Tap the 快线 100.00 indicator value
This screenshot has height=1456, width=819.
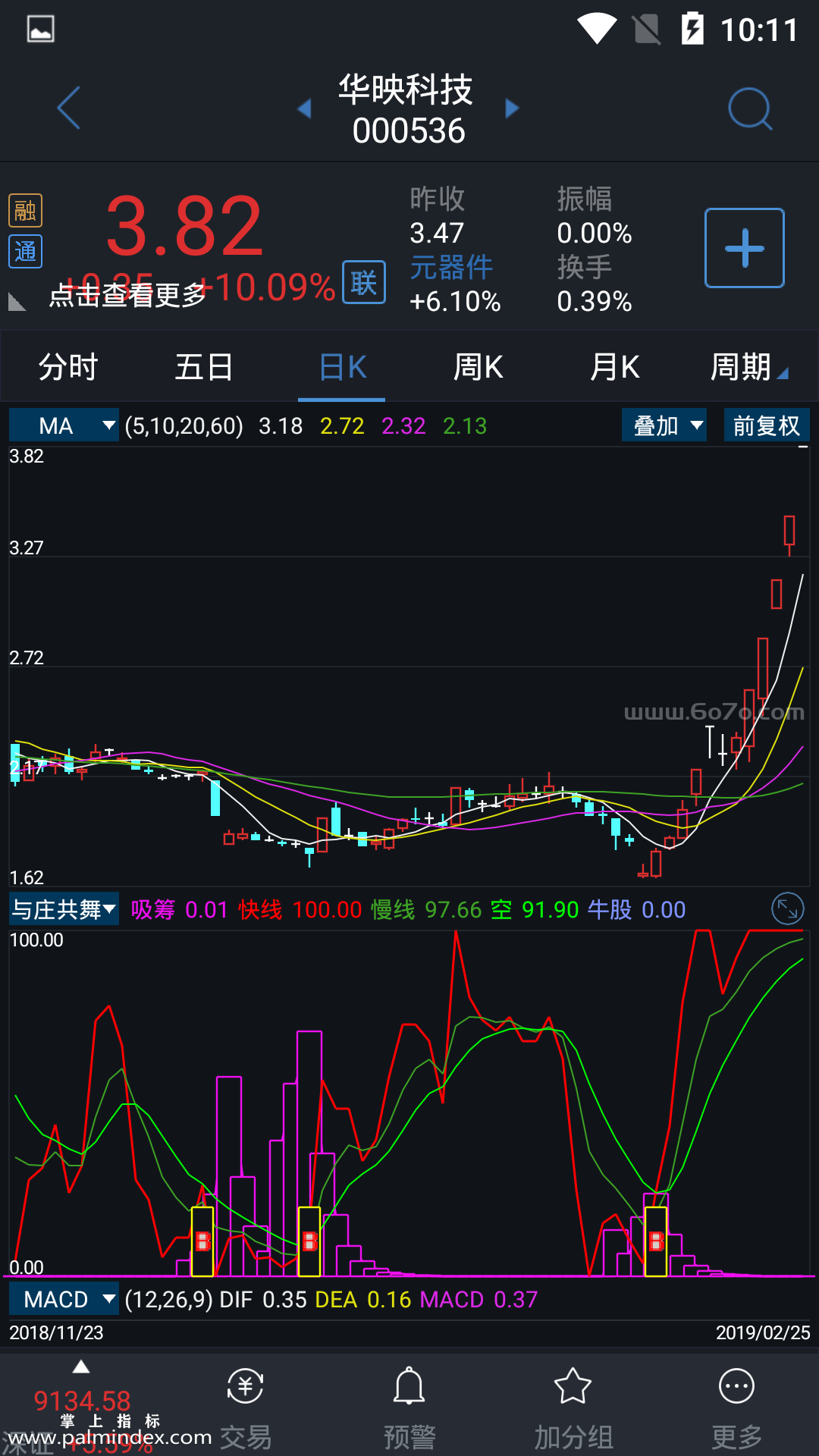point(300,909)
